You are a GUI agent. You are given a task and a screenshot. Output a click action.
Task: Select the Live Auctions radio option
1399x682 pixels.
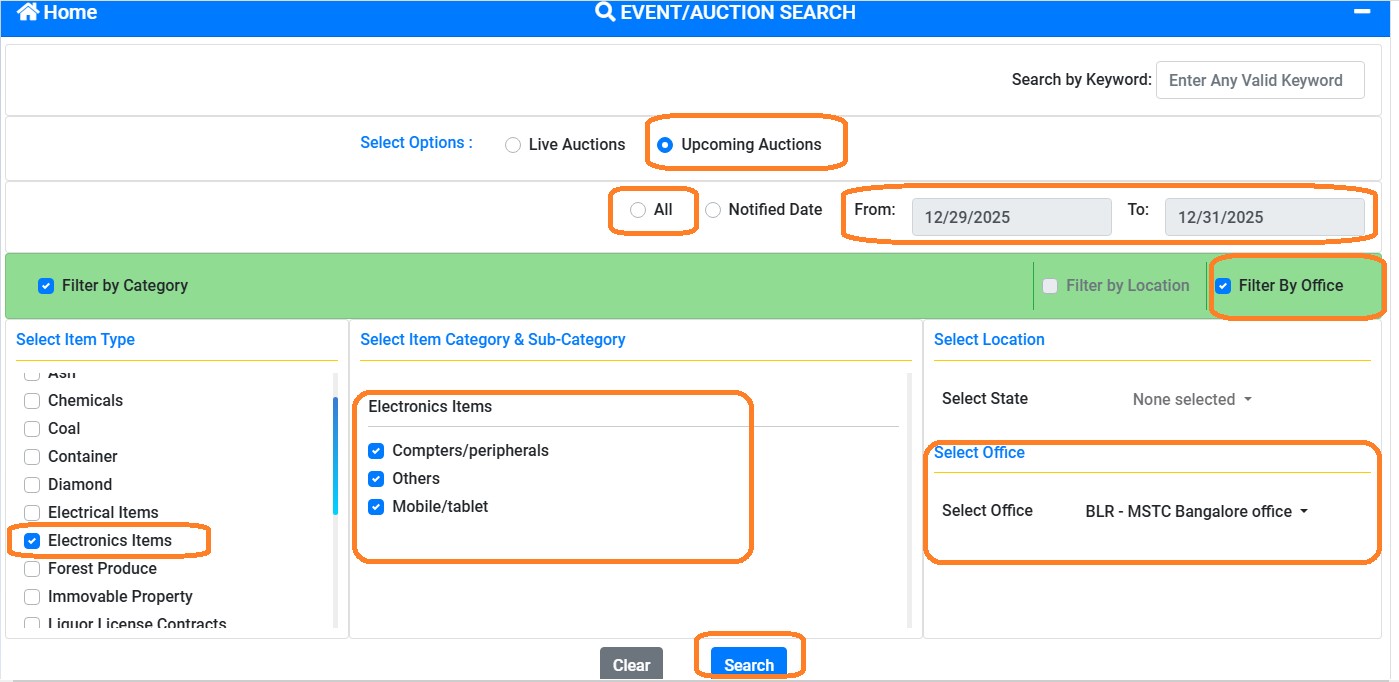coord(513,145)
